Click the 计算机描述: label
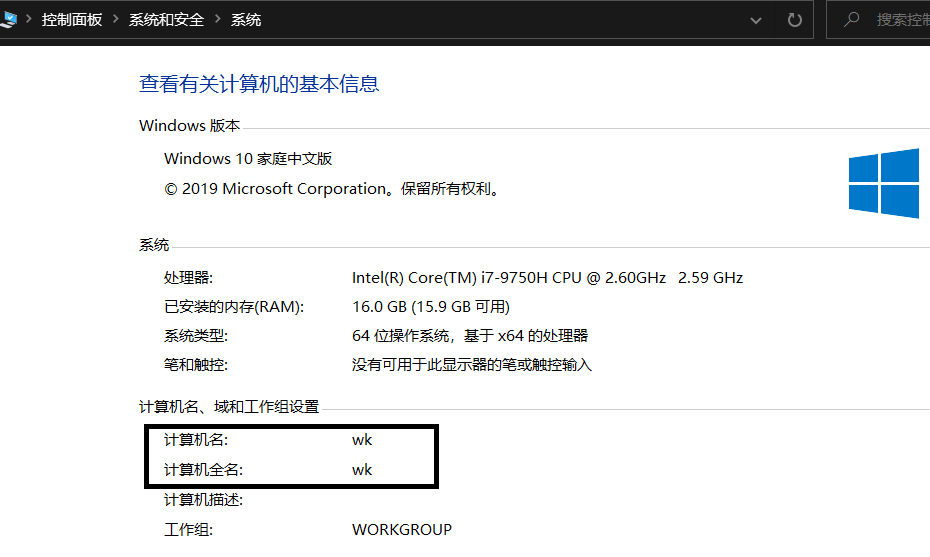930x557 pixels. [203, 500]
